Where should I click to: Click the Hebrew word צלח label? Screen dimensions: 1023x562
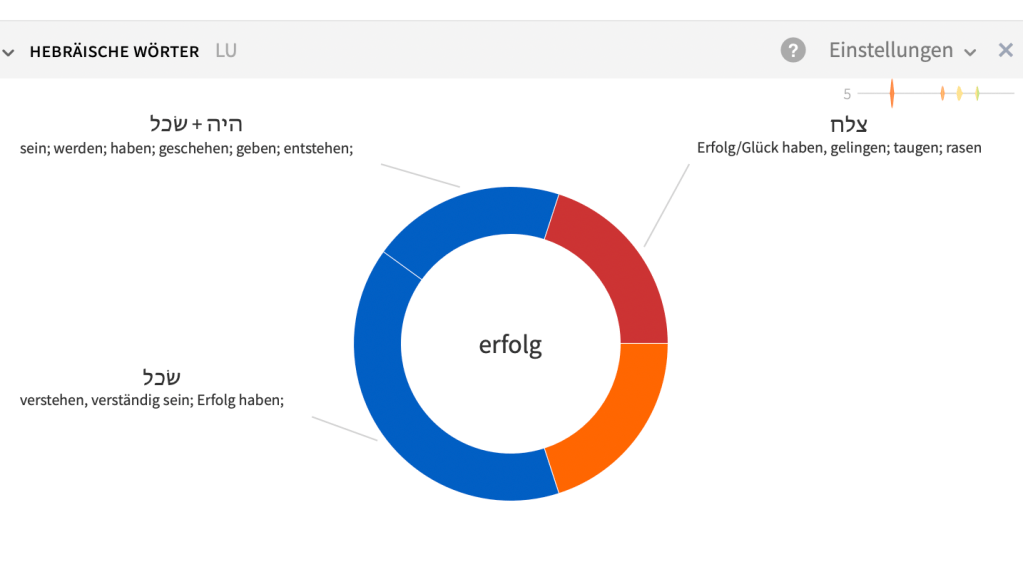[848, 125]
